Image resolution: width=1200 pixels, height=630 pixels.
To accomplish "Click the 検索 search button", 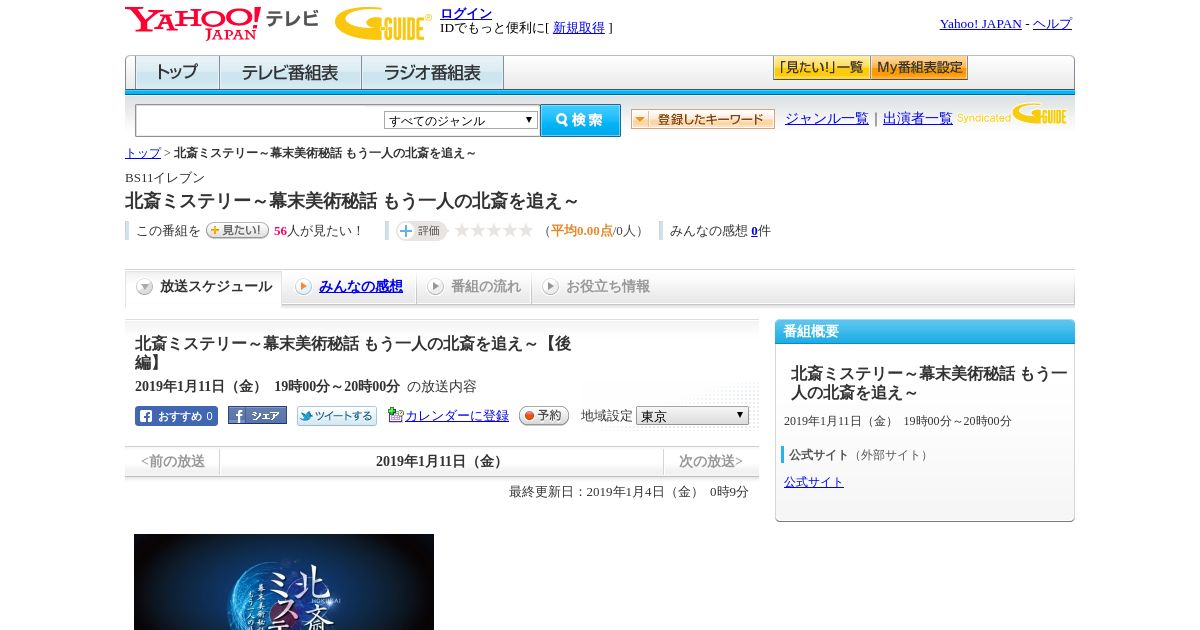I will tap(580, 120).
